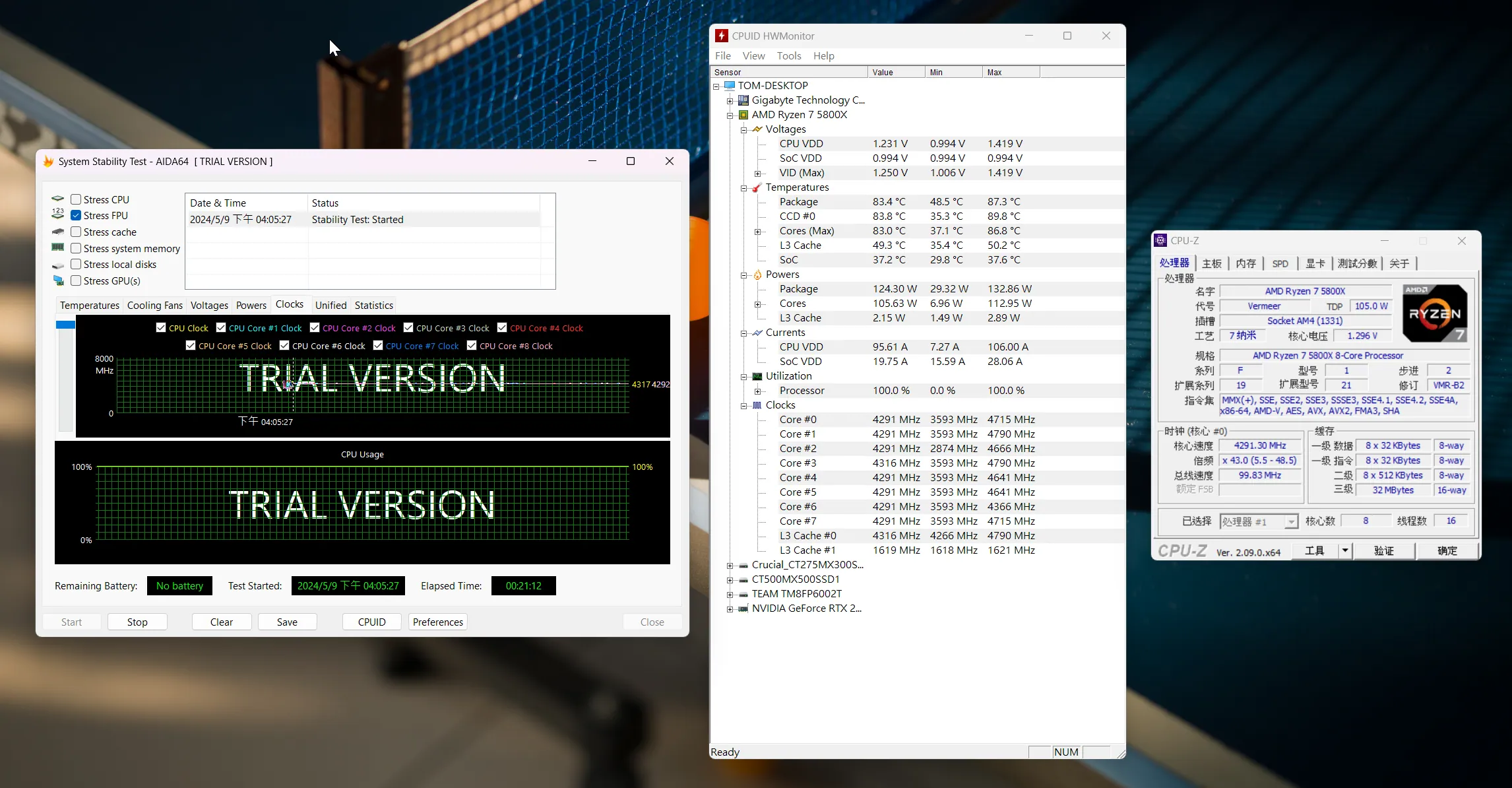The width and height of the screenshot is (1512, 788).
Task: Click the Voltages lightning icon in HWMonitor
Action: [x=757, y=129]
